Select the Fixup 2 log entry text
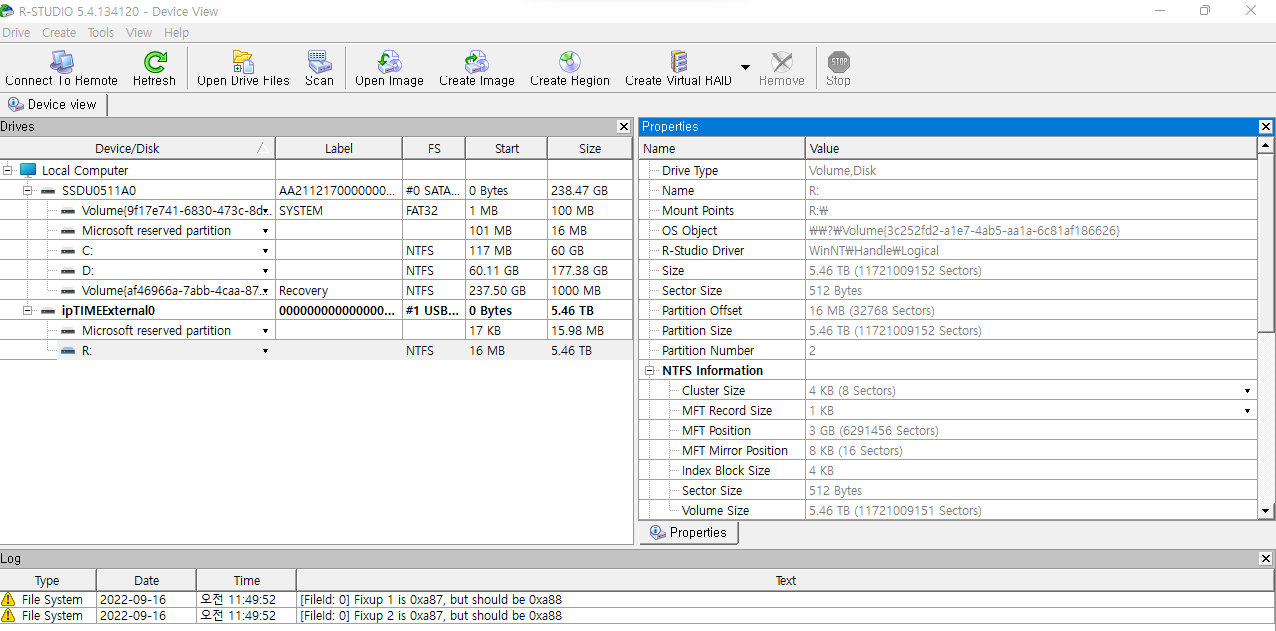This screenshot has width=1276, height=631. [x=431, y=616]
